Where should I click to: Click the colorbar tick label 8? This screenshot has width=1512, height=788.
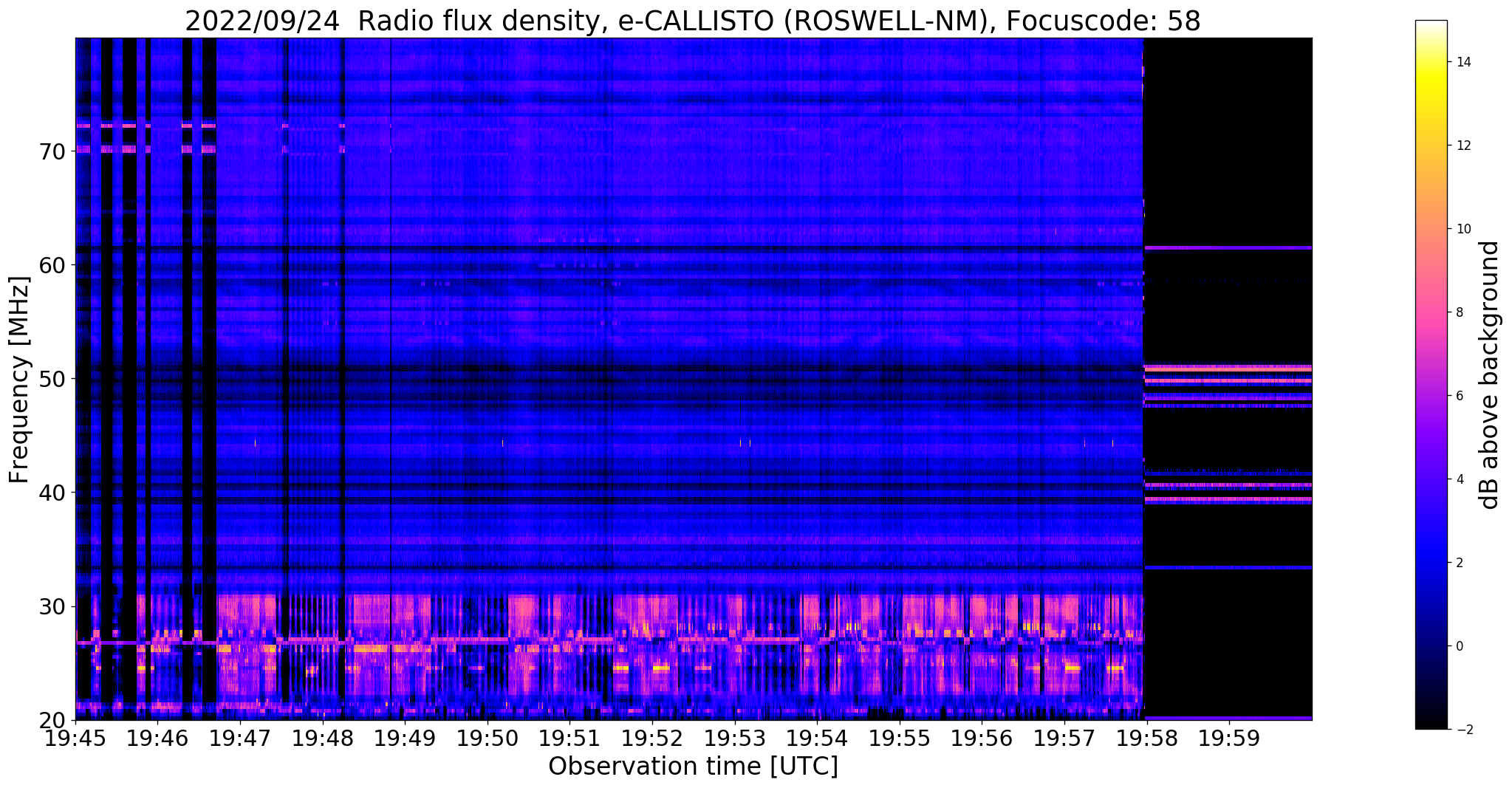(x=1460, y=312)
